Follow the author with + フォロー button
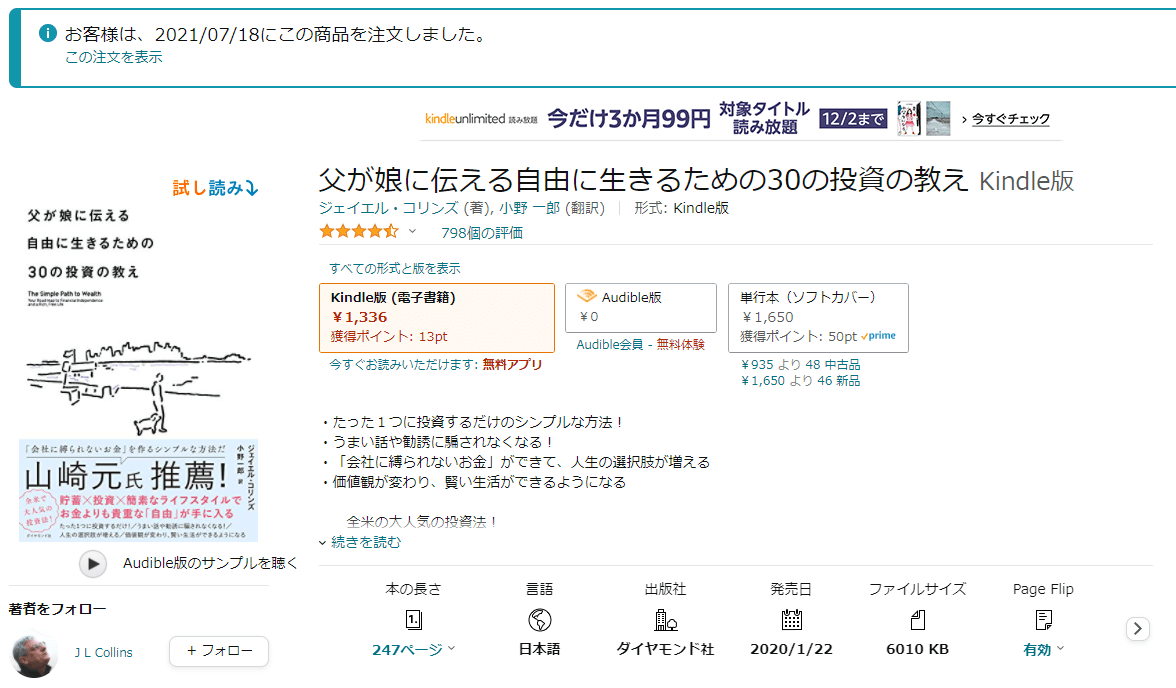Screen dimensions: 1176x688 (x=219, y=650)
